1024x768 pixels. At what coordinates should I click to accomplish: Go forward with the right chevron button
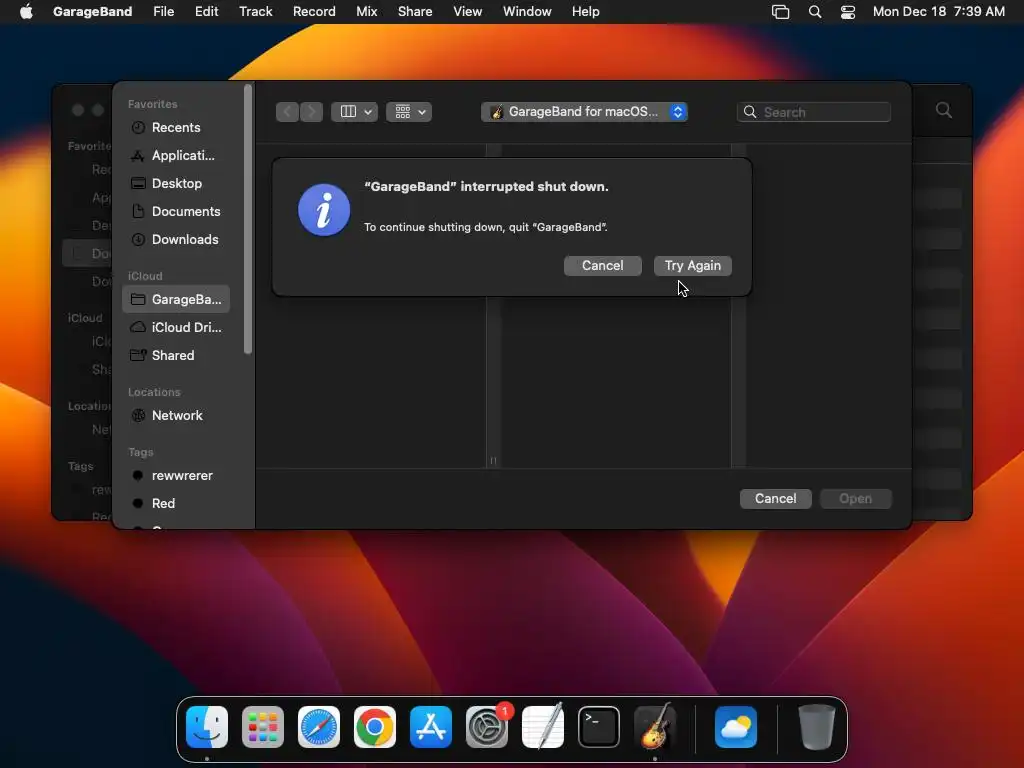coord(312,112)
